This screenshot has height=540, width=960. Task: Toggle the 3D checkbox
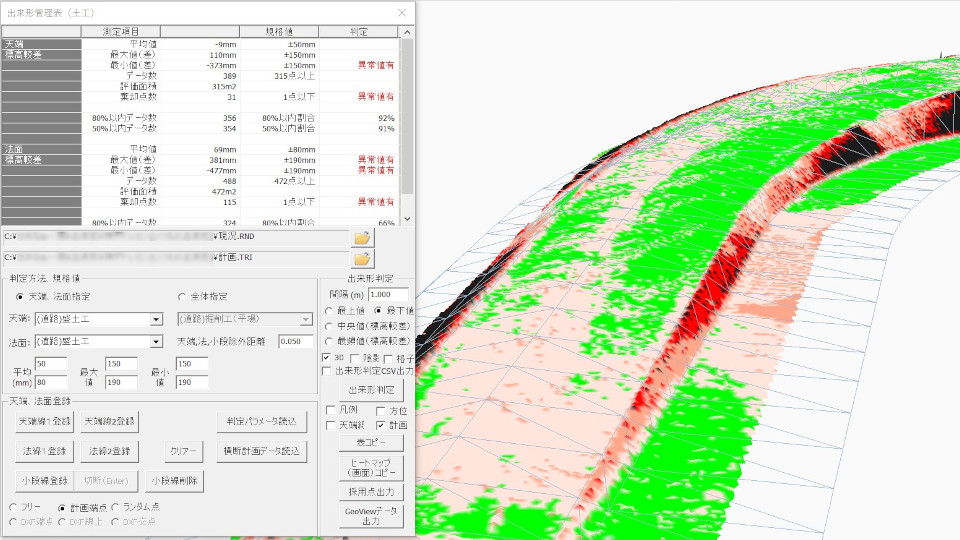point(327,357)
